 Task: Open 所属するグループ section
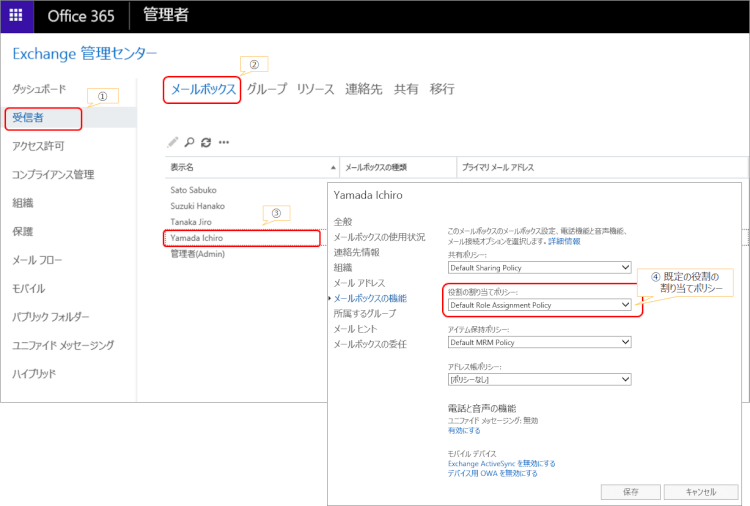coord(365,314)
